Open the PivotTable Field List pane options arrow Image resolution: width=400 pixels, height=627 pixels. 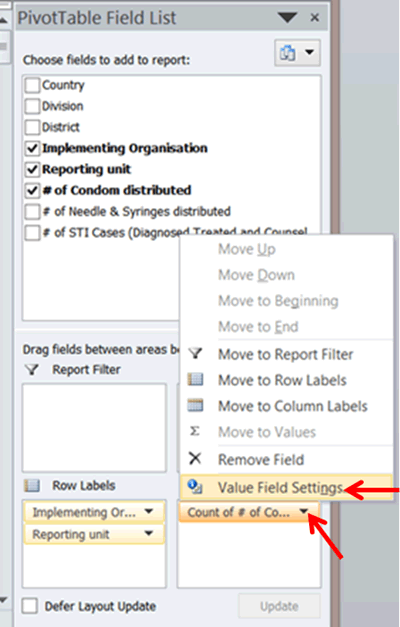point(287,18)
